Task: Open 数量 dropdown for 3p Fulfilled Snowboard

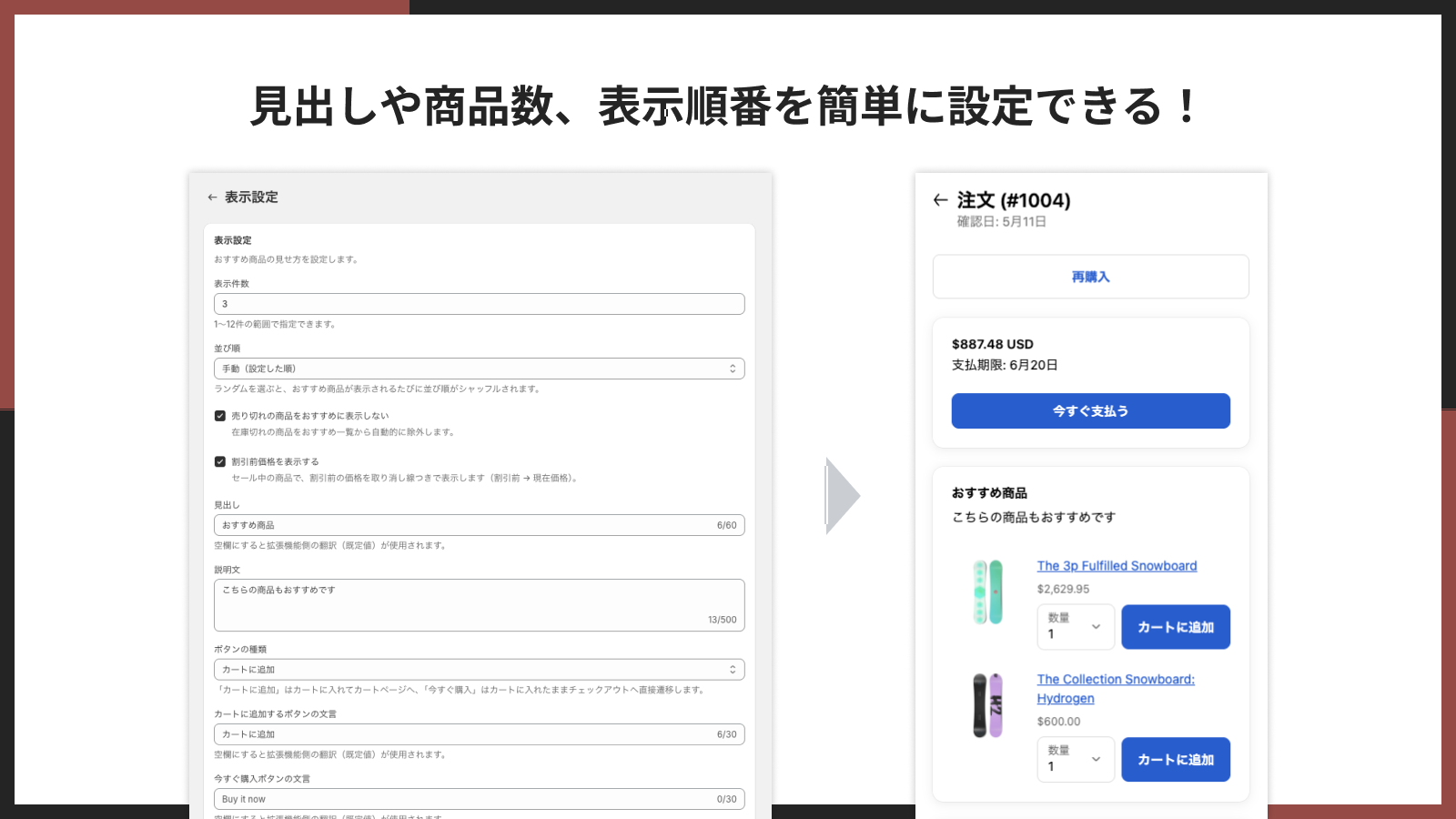Action: tap(1076, 627)
